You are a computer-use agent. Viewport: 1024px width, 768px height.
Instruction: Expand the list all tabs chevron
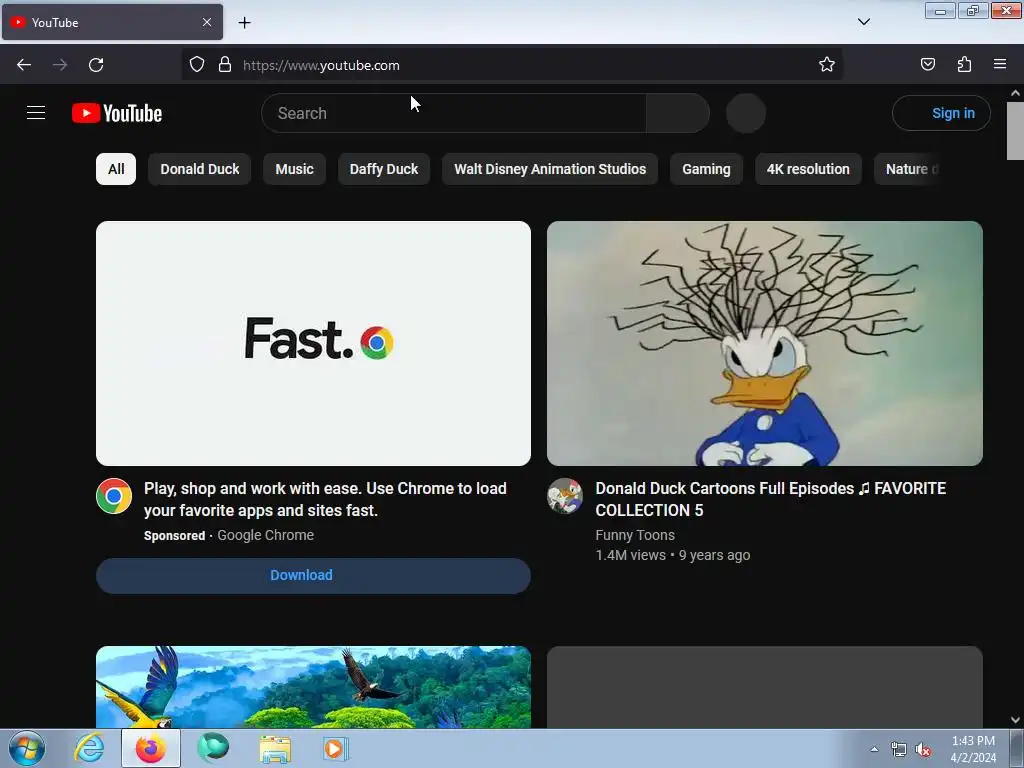863,22
